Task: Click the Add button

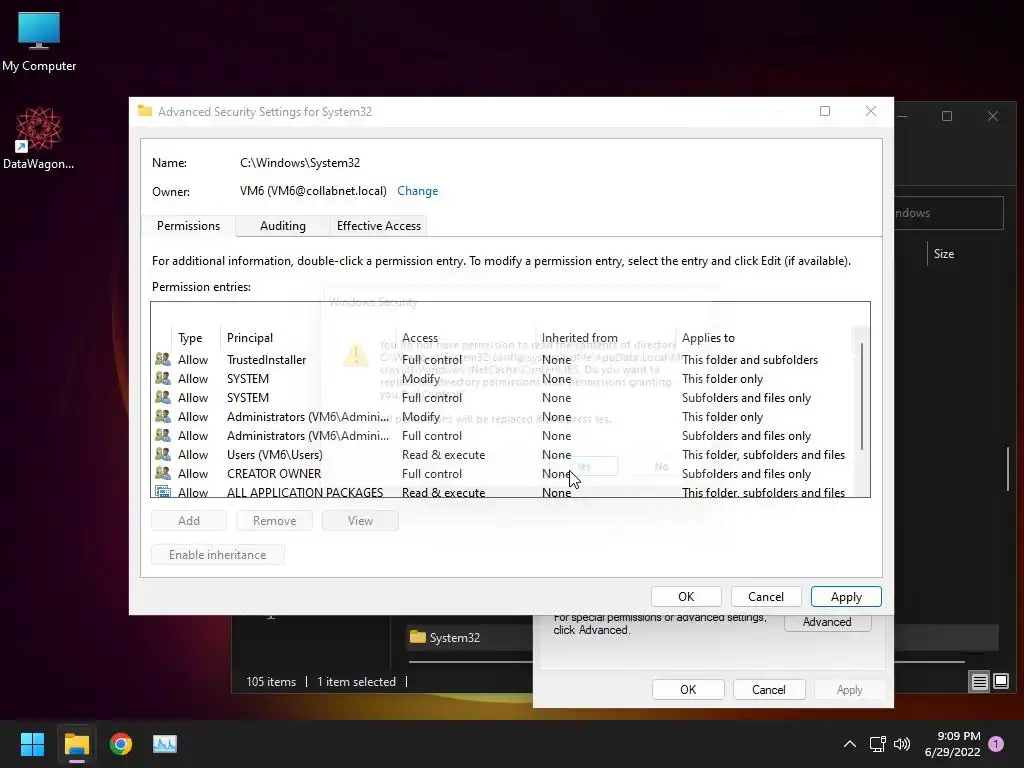Action: pyautogui.click(x=189, y=520)
